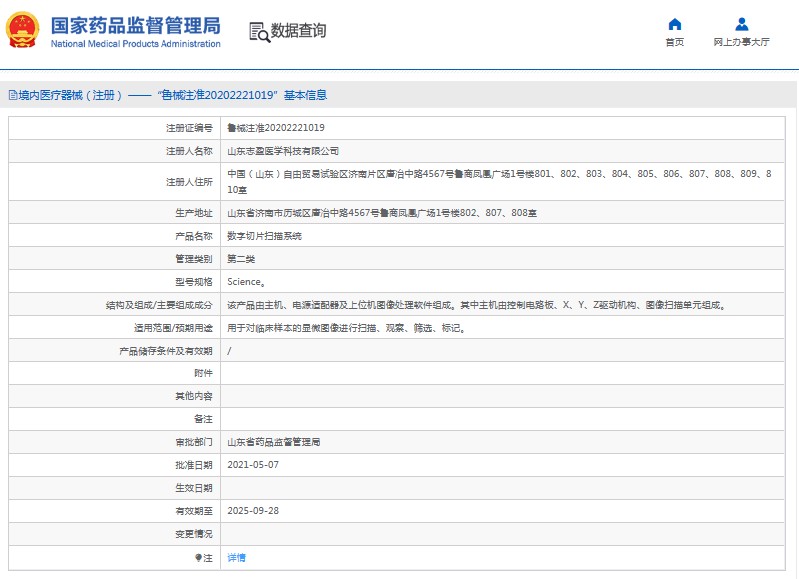This screenshot has height=579, width=799.
Task: Click the slash value for 储存条件
Action: point(229,351)
